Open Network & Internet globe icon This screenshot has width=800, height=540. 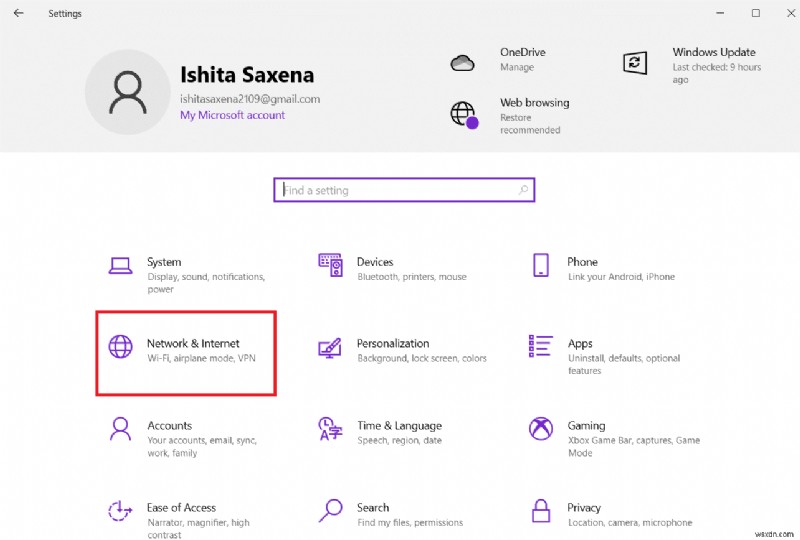(x=120, y=347)
